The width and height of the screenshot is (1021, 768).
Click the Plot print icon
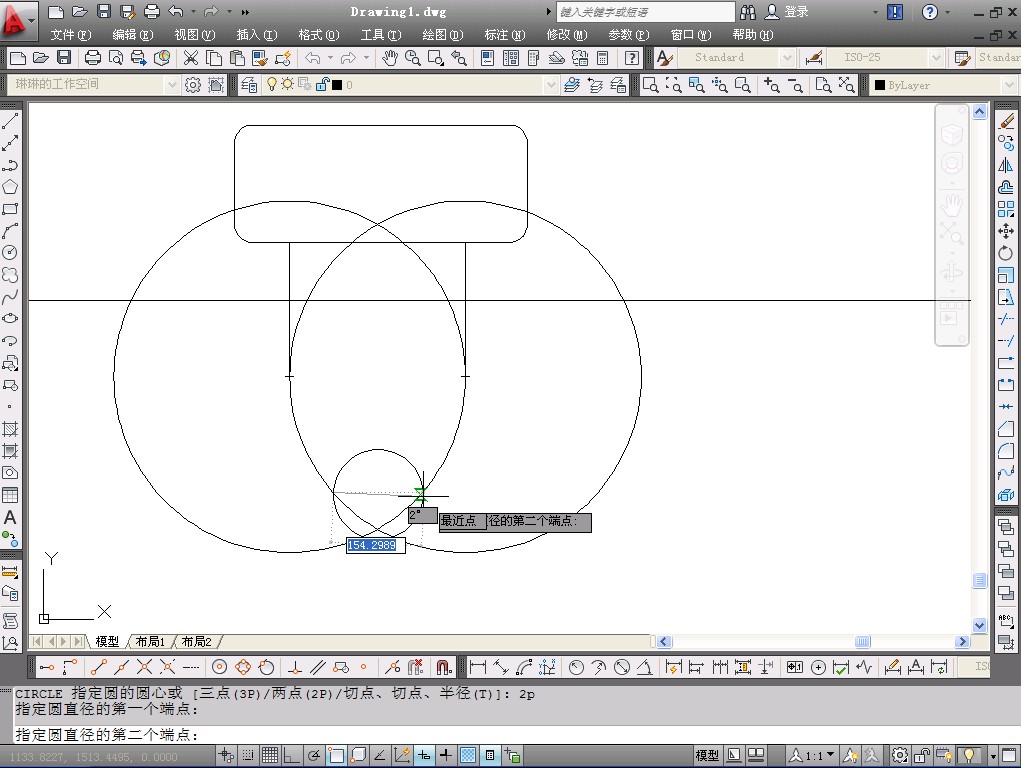pos(92,58)
